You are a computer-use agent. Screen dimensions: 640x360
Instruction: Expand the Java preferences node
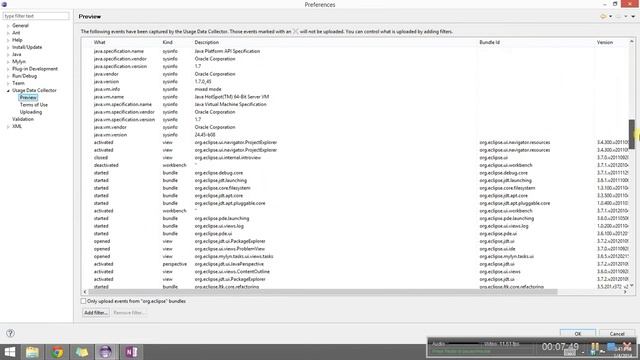tap(8, 55)
